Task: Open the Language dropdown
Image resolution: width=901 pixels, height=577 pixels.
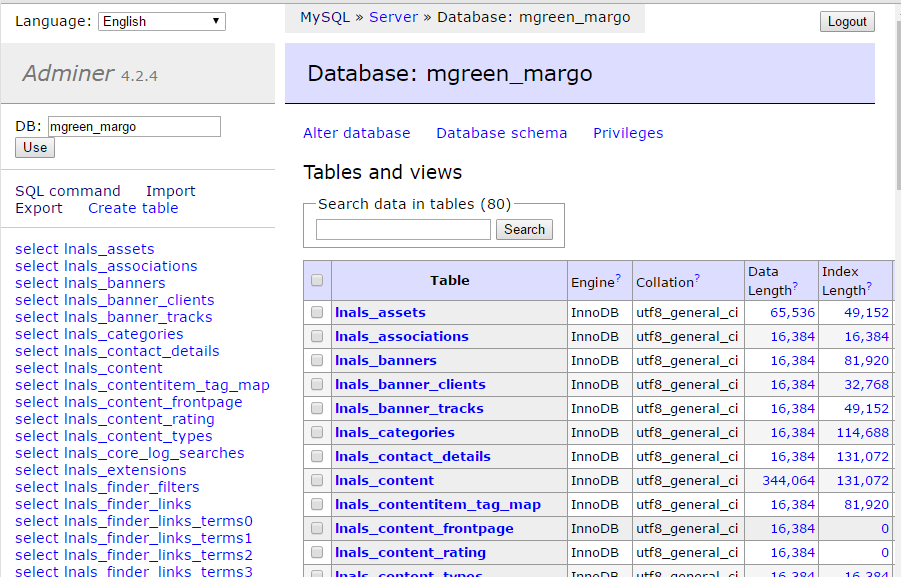Action: [x=161, y=21]
